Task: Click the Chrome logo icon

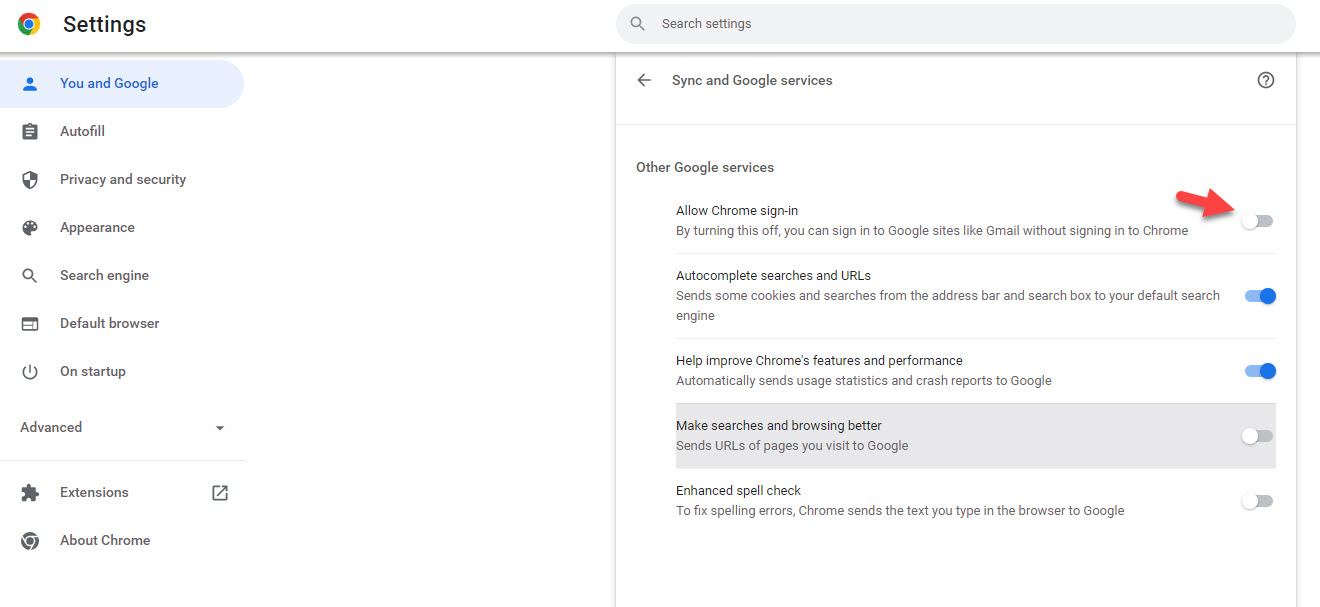Action: point(29,25)
